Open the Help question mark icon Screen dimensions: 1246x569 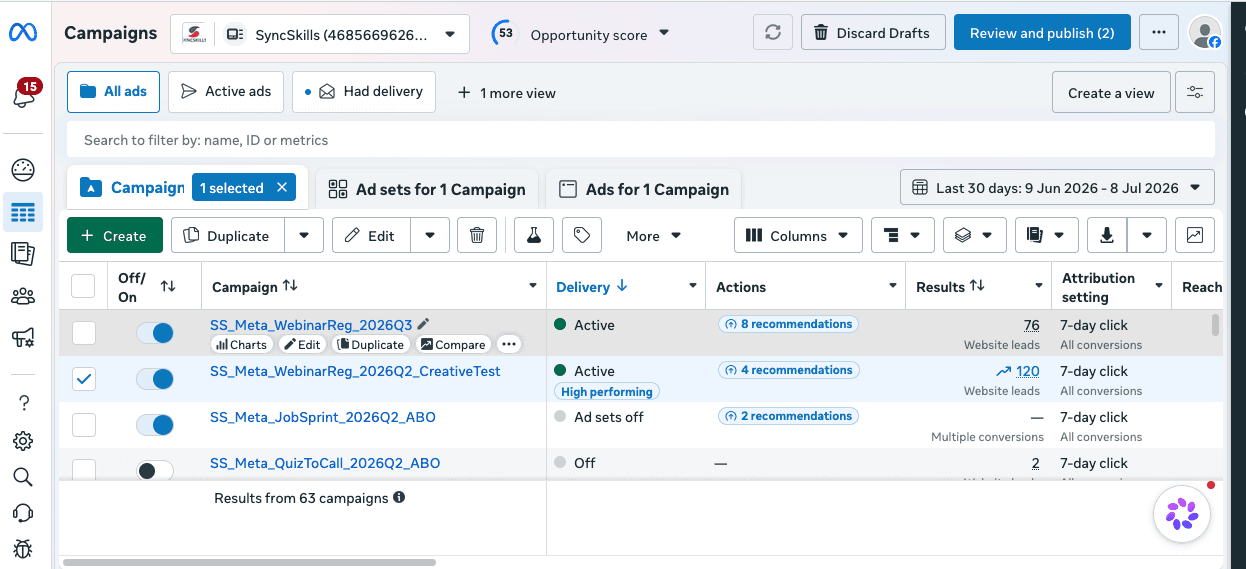click(23, 403)
